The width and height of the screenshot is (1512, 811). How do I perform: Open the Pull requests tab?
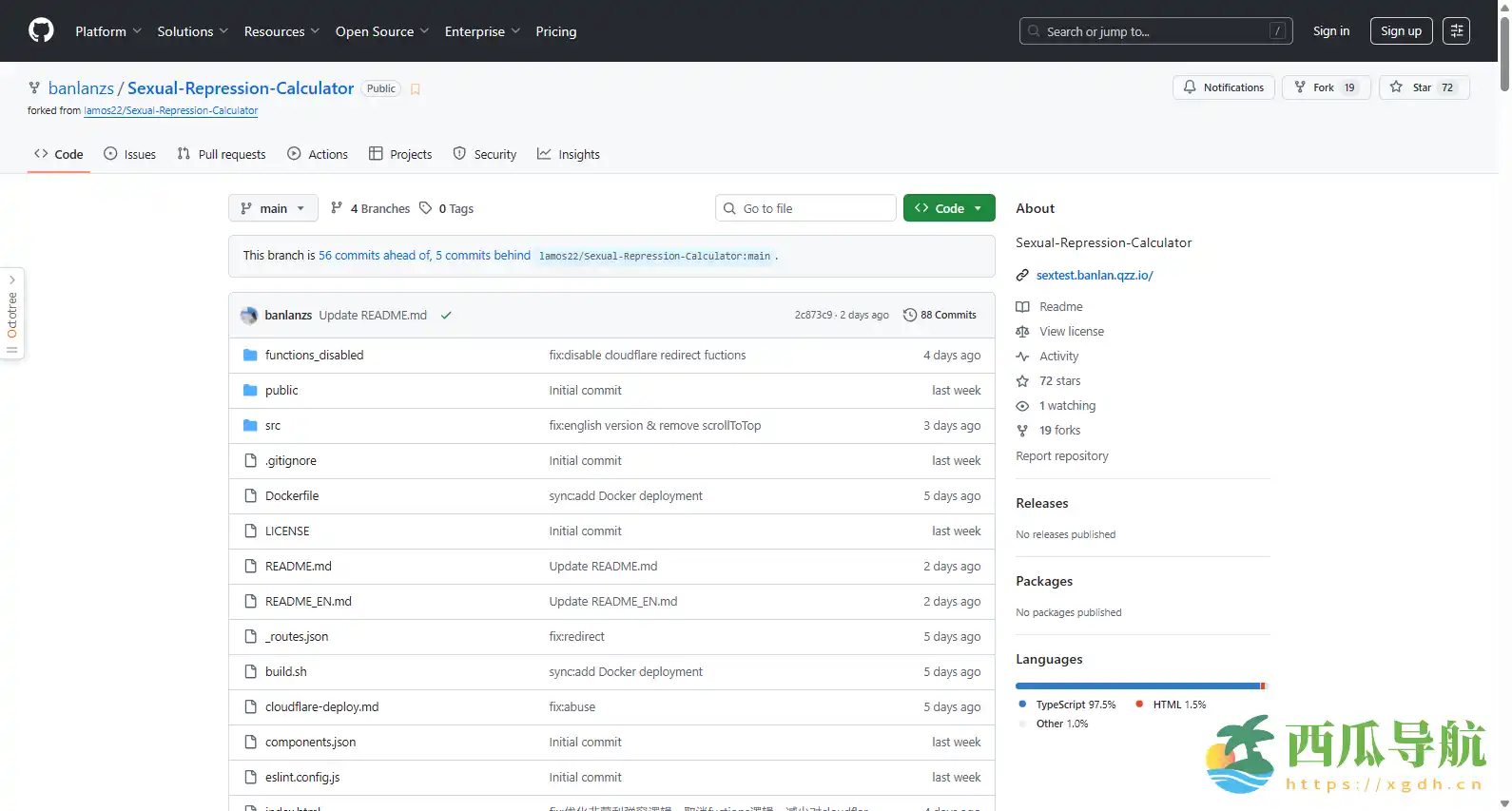(222, 154)
